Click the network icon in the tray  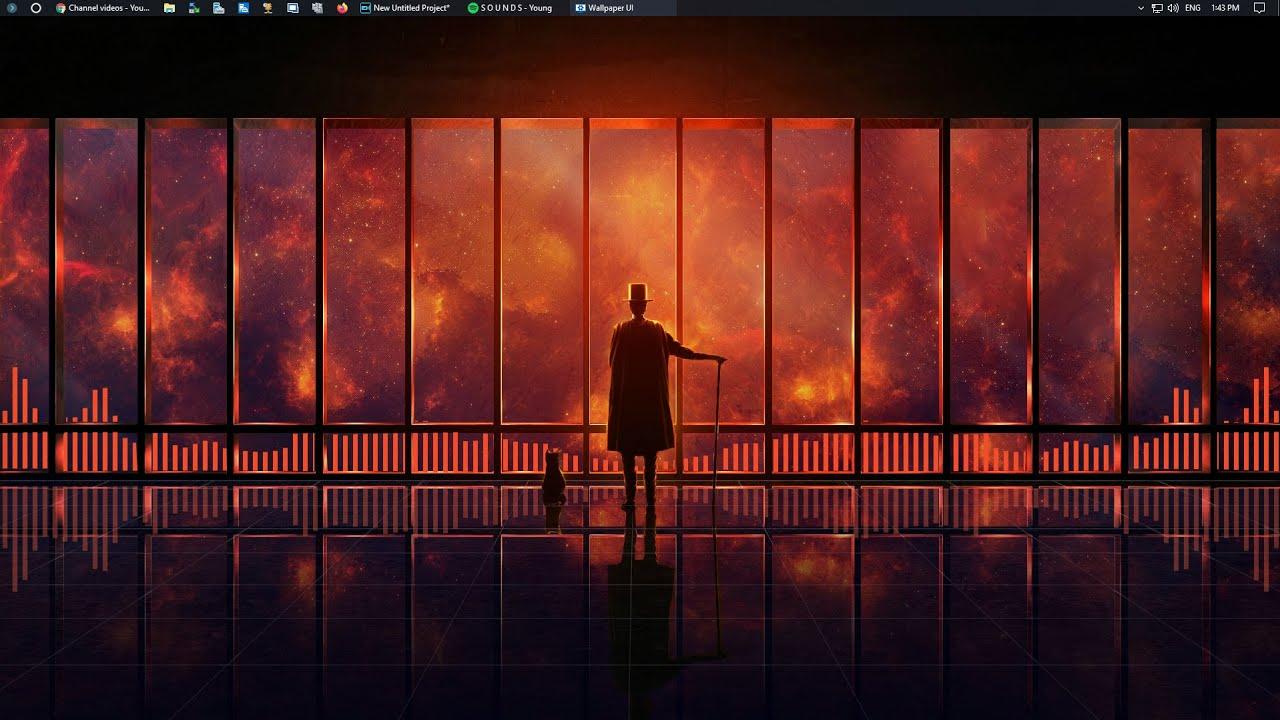(1157, 8)
